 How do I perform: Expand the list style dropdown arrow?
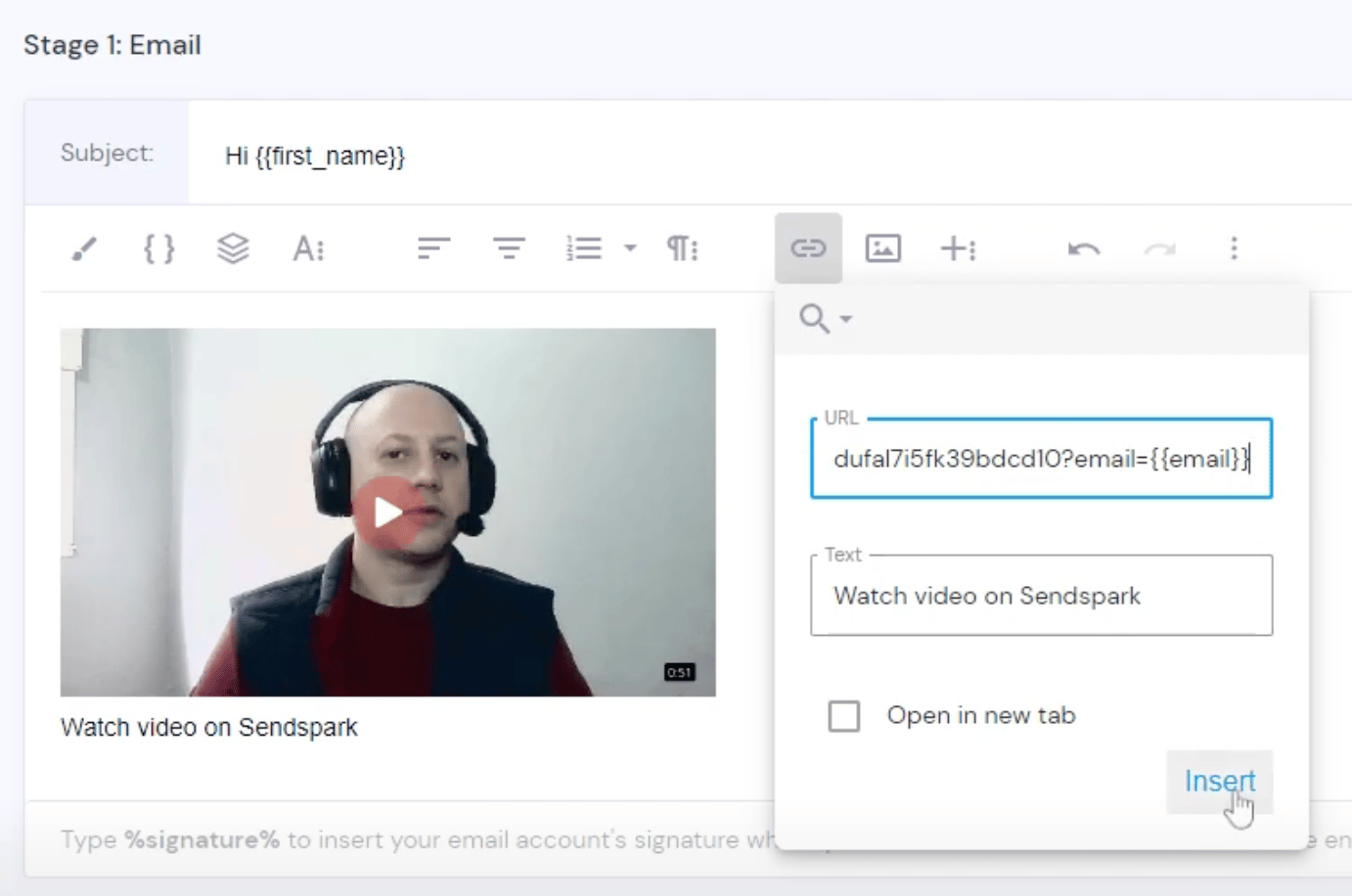630,248
